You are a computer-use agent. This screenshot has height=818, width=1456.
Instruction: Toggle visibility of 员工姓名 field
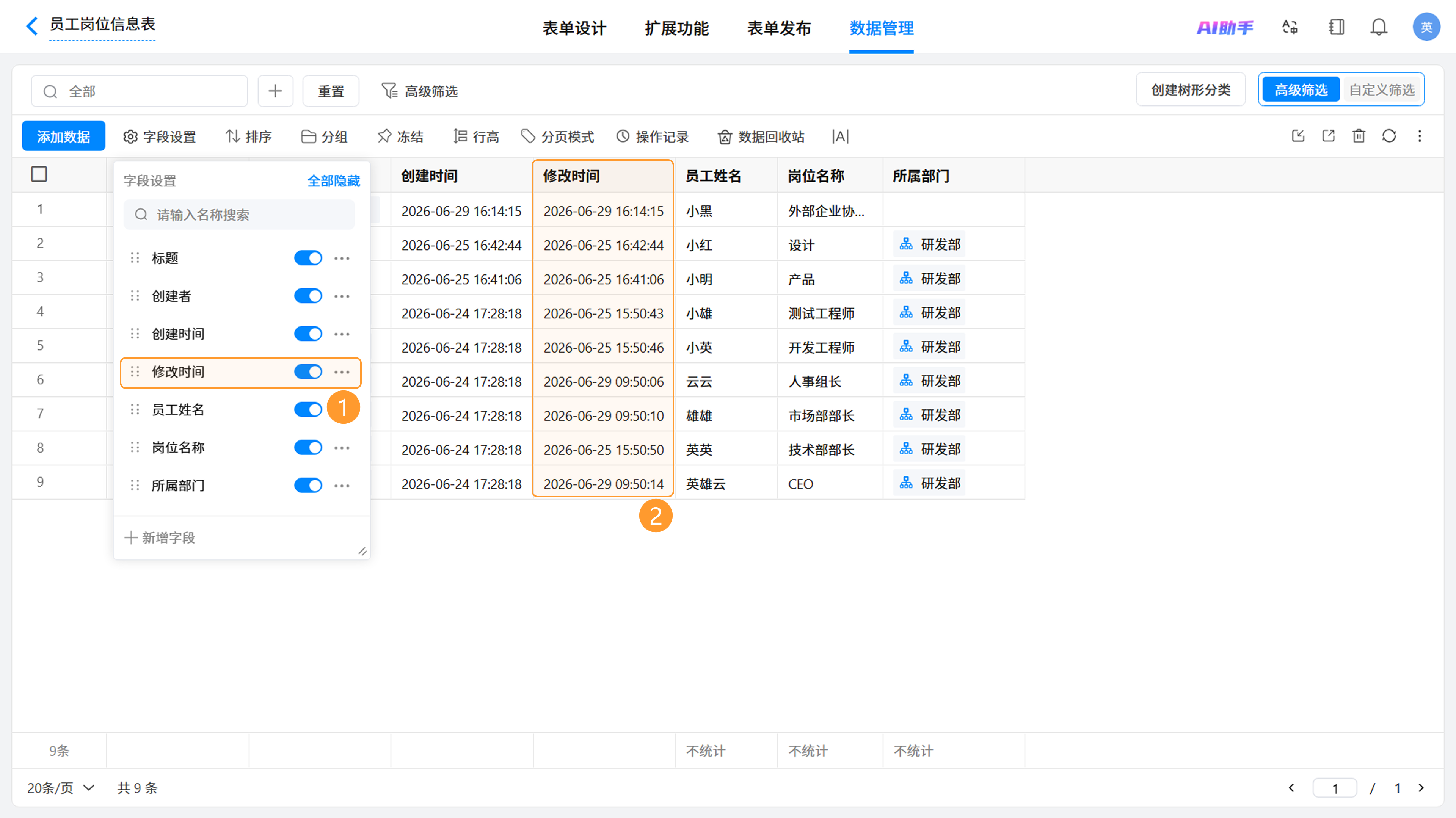coord(308,409)
